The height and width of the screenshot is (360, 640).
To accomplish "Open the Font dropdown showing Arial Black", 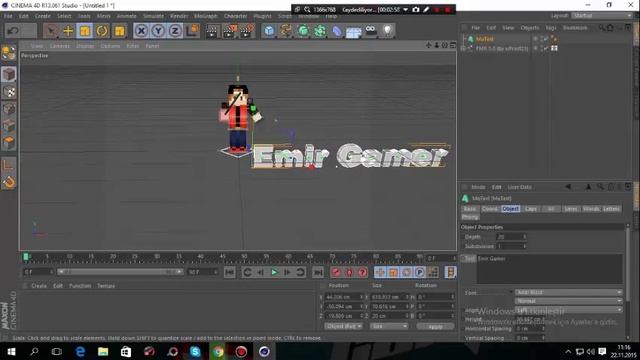I will pyautogui.click(x=568, y=292).
